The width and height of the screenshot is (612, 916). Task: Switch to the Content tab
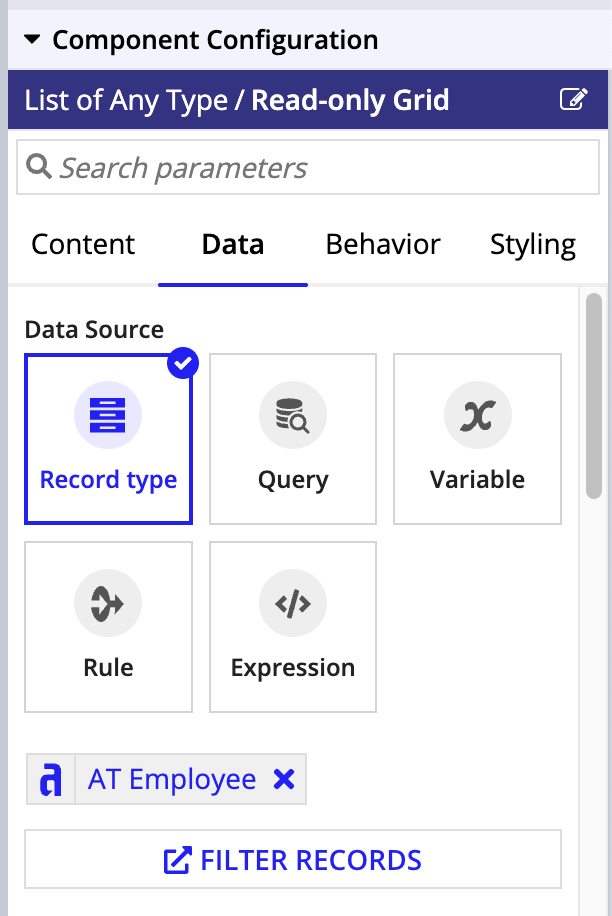pos(83,244)
